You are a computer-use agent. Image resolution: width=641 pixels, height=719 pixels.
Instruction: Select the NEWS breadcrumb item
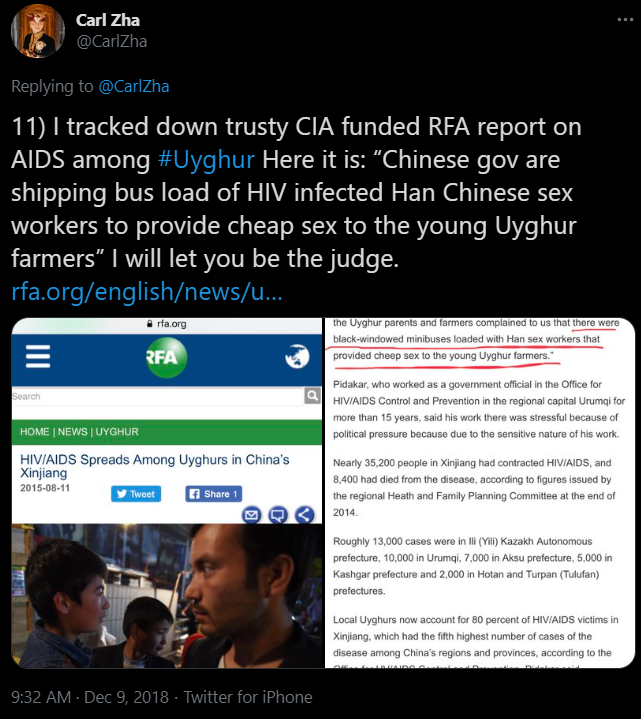[x=72, y=431]
